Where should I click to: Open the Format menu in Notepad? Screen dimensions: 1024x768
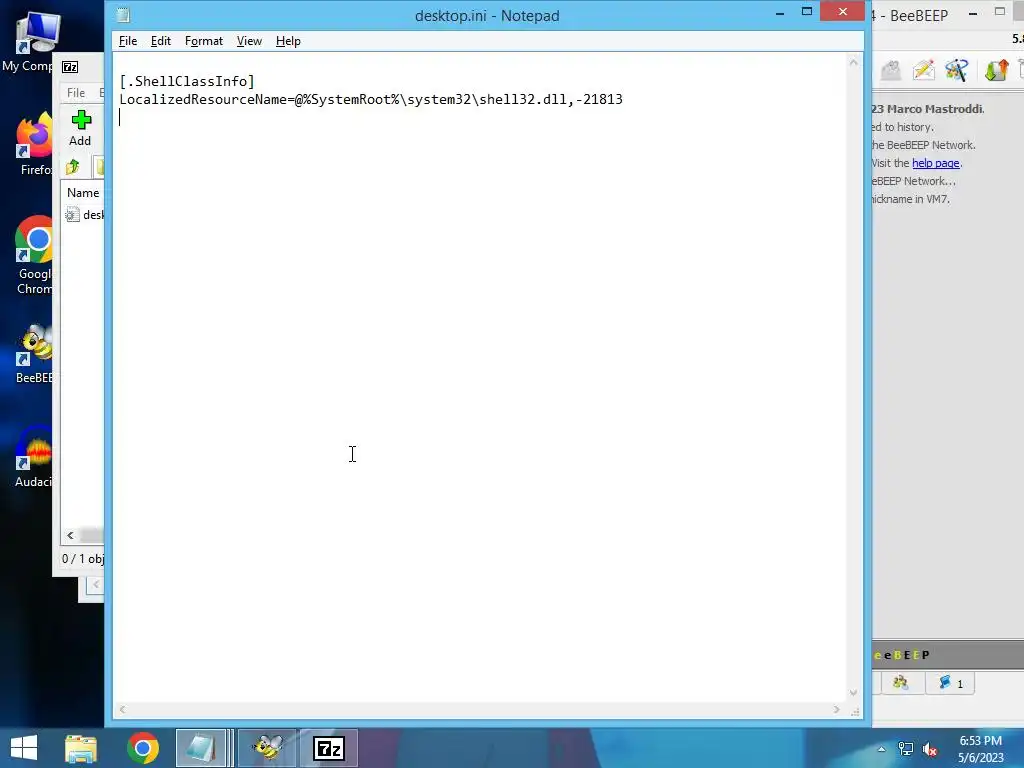pyautogui.click(x=204, y=41)
